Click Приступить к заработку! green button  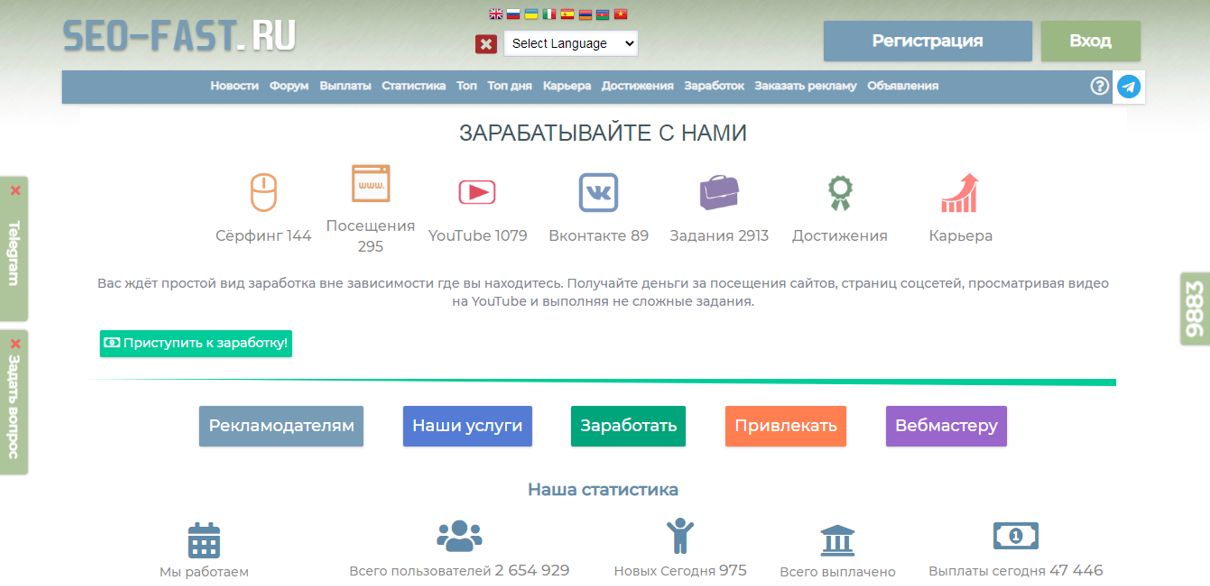[196, 343]
